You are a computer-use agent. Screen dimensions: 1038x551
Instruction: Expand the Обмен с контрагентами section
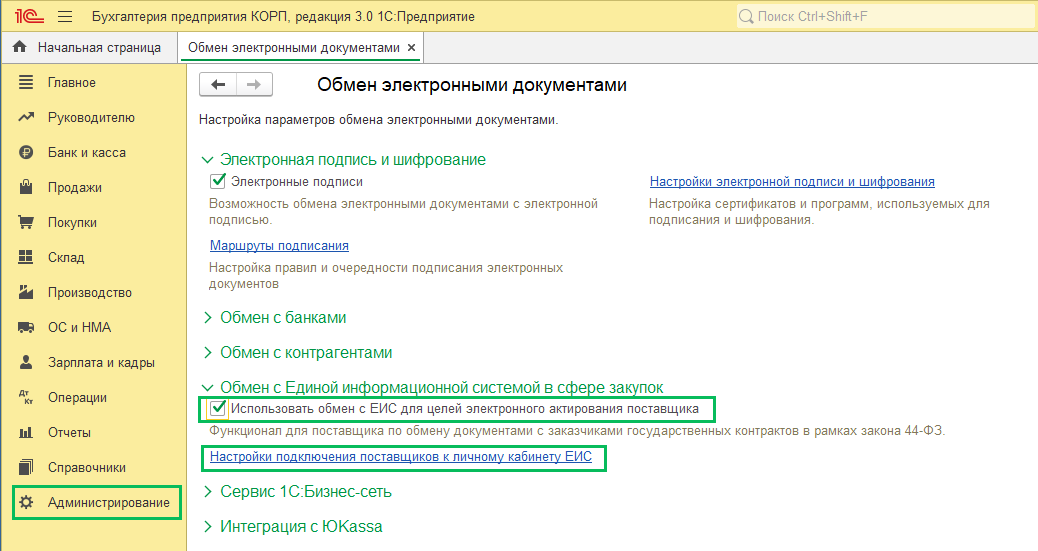tap(207, 352)
